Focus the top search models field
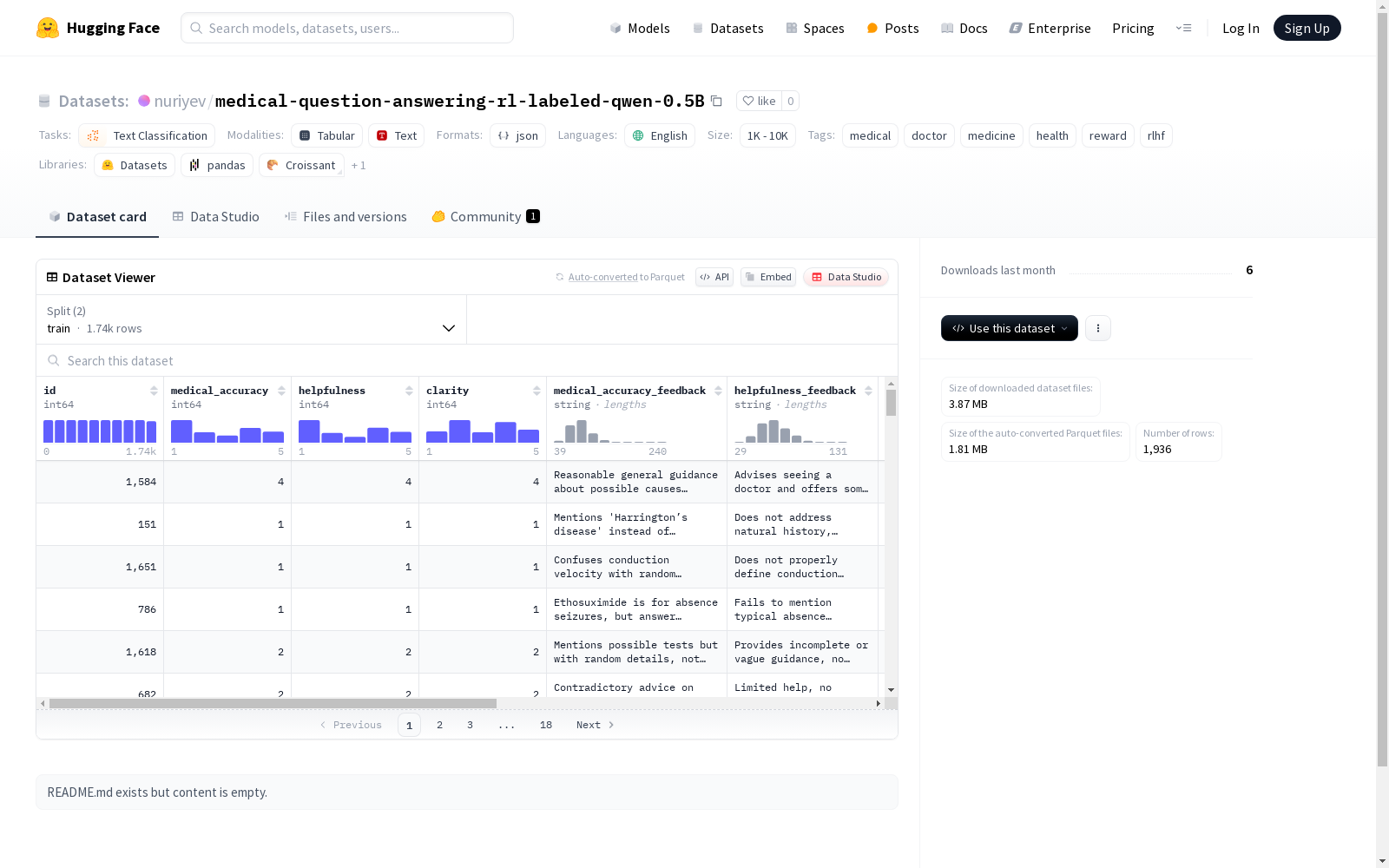Image resolution: width=1389 pixels, height=868 pixels. click(347, 28)
